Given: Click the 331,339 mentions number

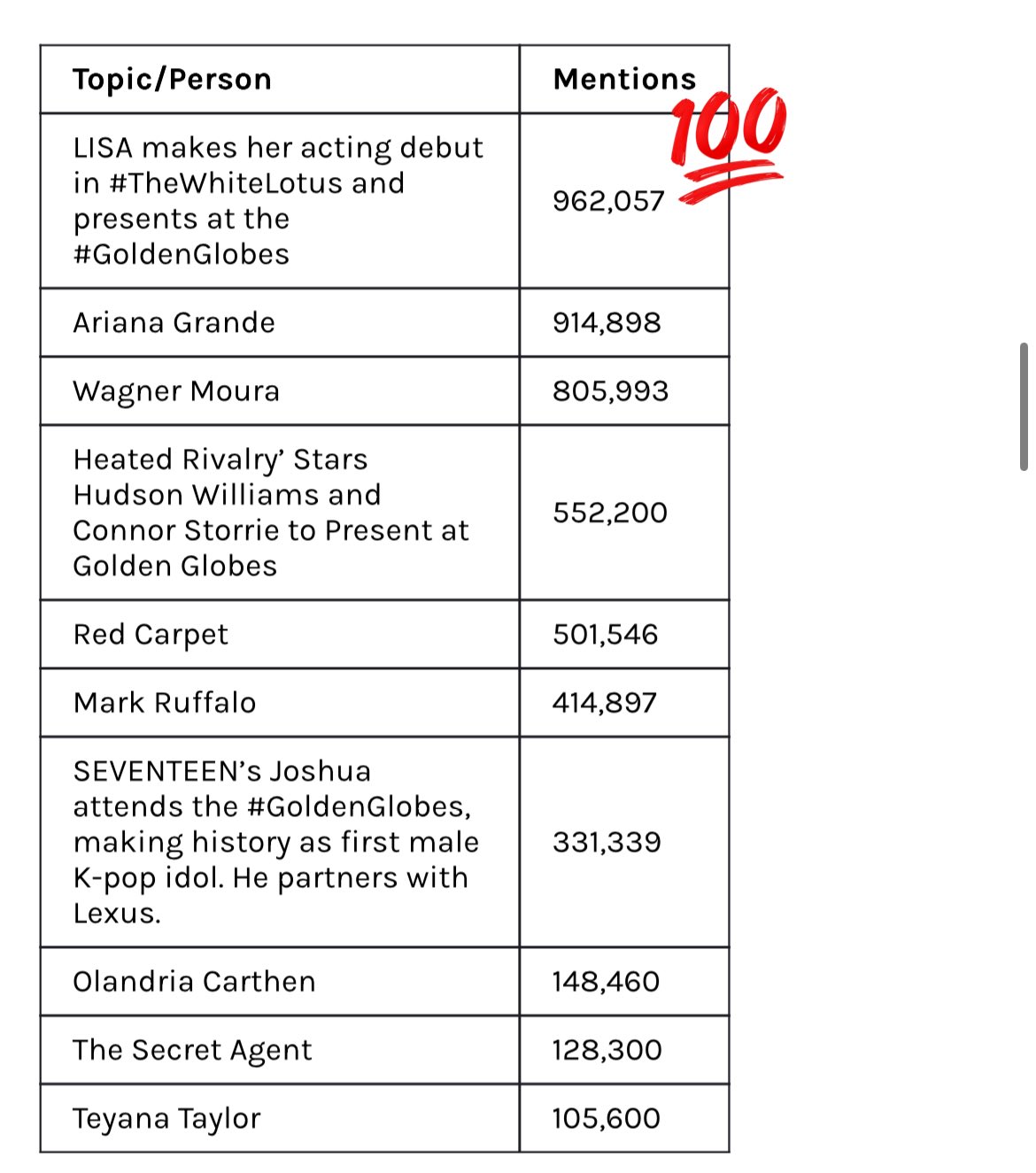Looking at the screenshot, I should tap(607, 842).
